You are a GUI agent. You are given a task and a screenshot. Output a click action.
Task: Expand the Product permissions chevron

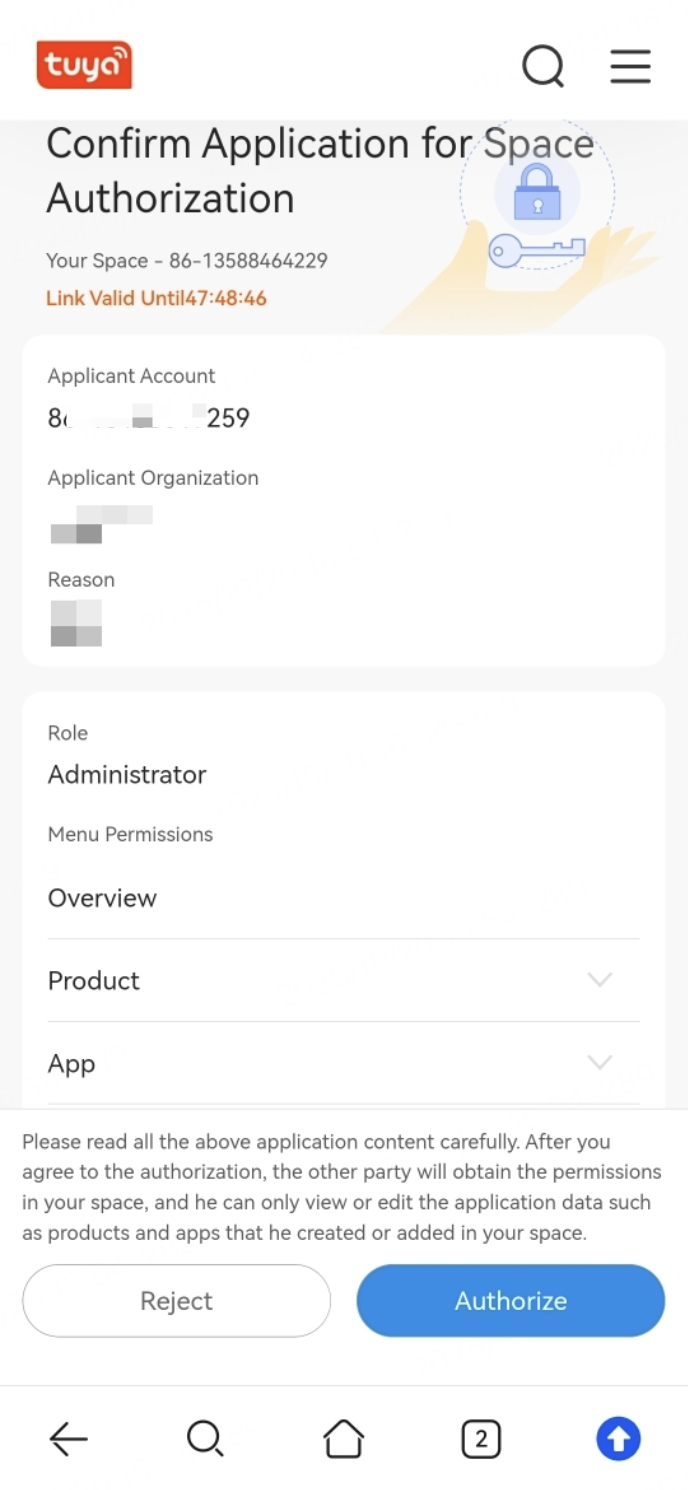pyautogui.click(x=600, y=980)
